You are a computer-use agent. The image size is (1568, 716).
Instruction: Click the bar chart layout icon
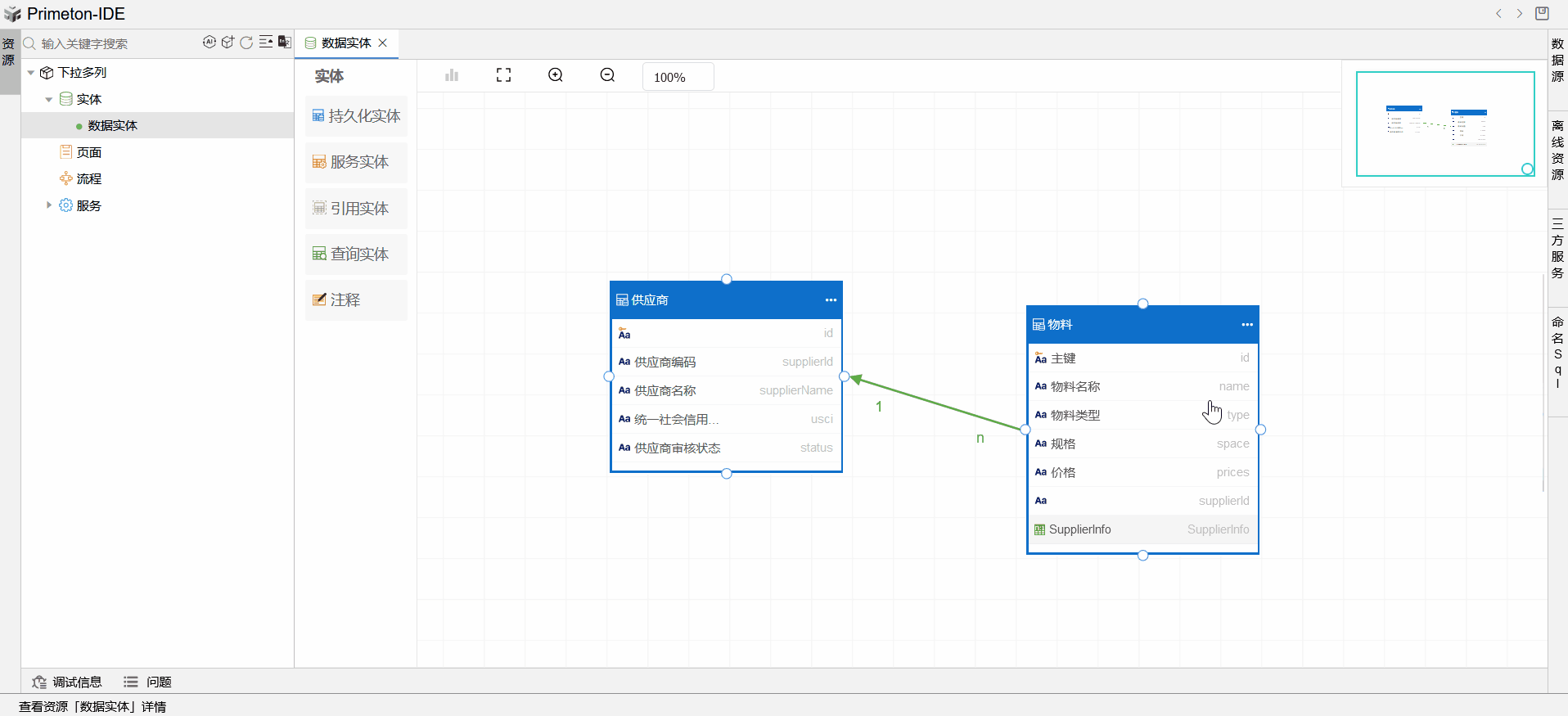click(x=452, y=75)
